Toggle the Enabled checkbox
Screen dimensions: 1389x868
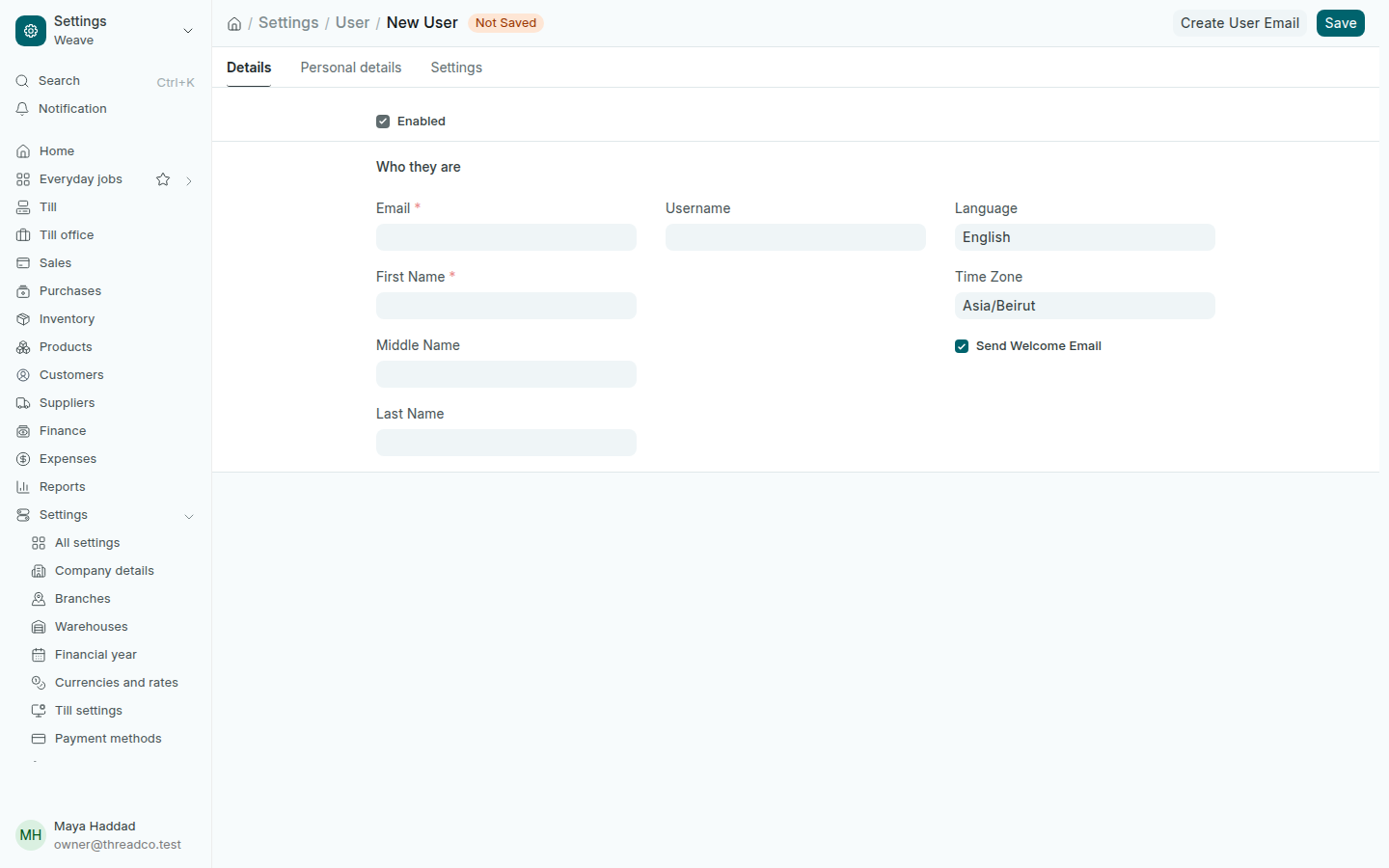click(x=383, y=122)
